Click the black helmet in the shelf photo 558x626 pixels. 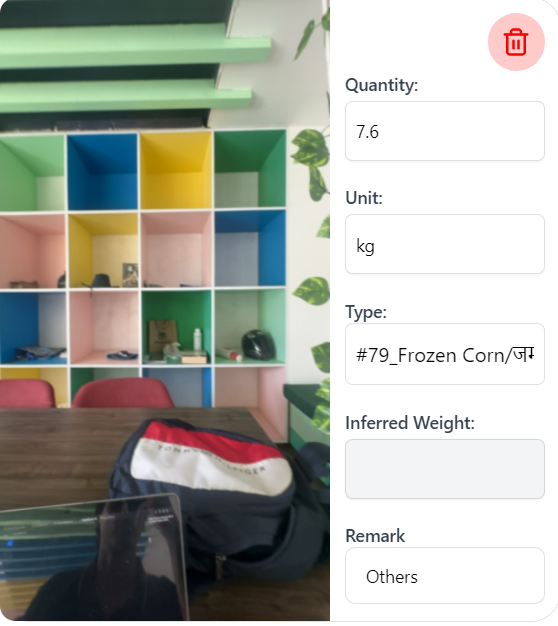point(258,344)
